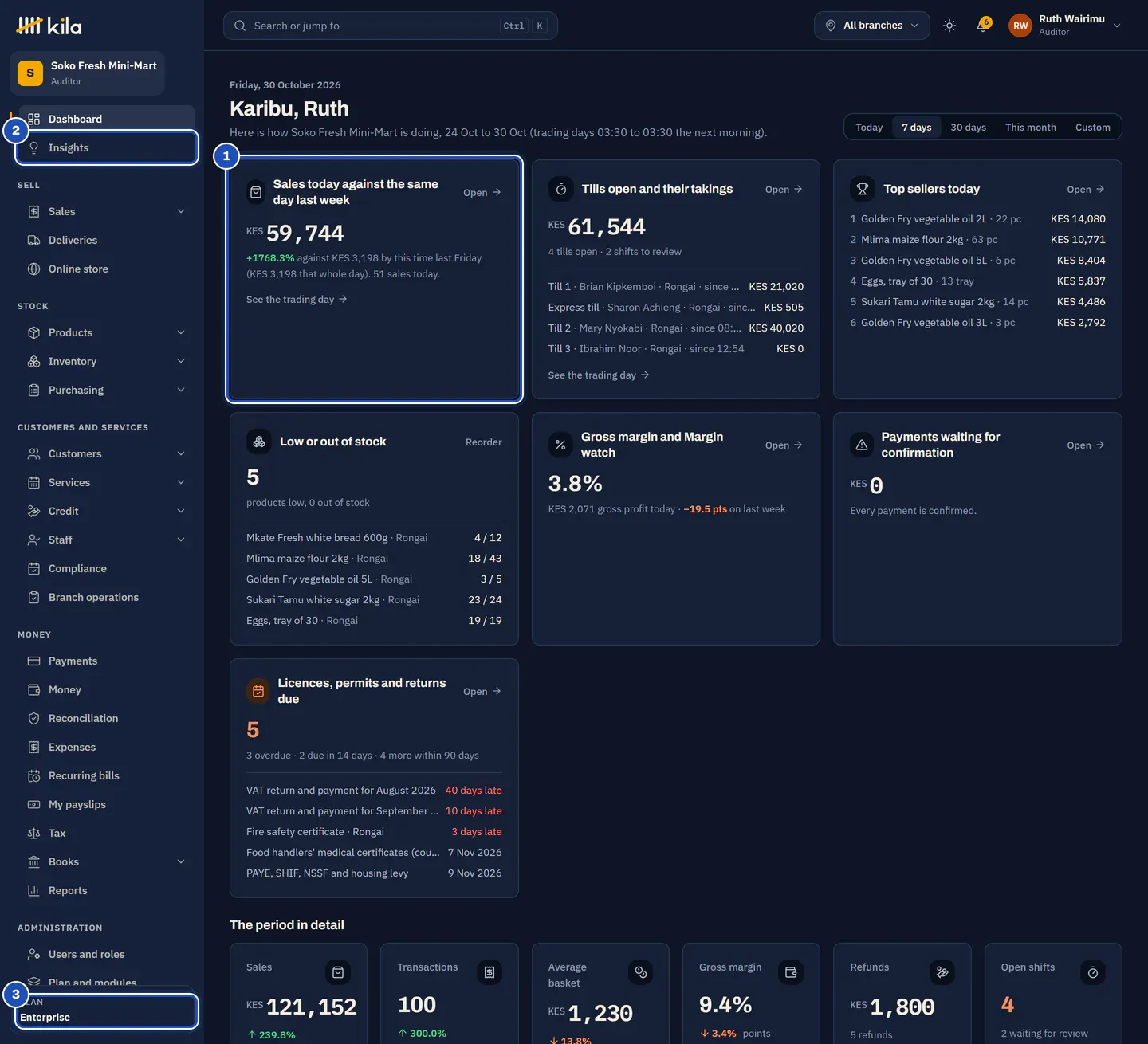Click 'See the trading day' under Tills
1148x1044 pixels.
[x=599, y=375]
